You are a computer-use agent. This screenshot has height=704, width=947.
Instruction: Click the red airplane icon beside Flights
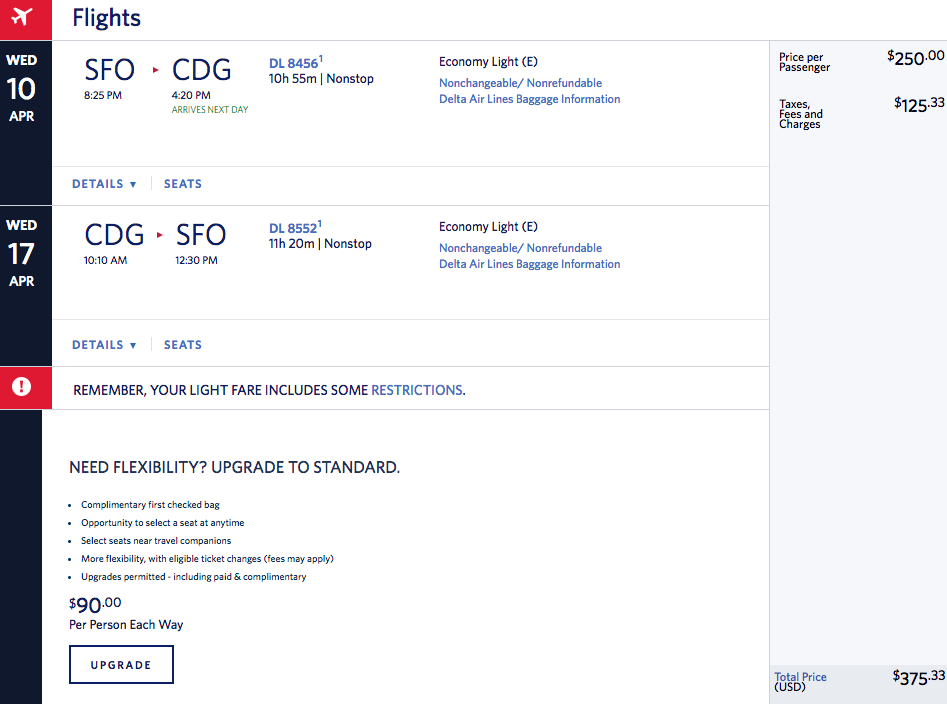coord(21,17)
